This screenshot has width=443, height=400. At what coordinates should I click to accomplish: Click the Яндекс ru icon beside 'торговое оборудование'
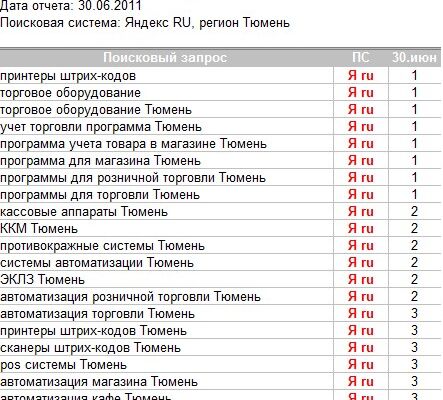coord(361,93)
